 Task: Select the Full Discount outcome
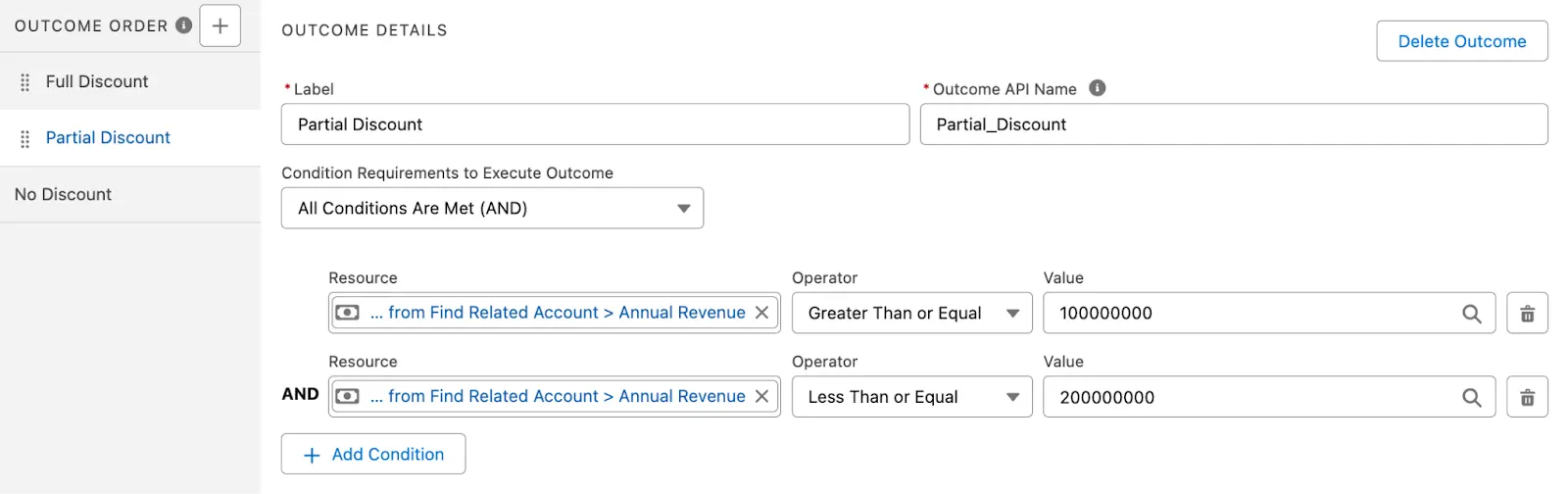pos(97,81)
